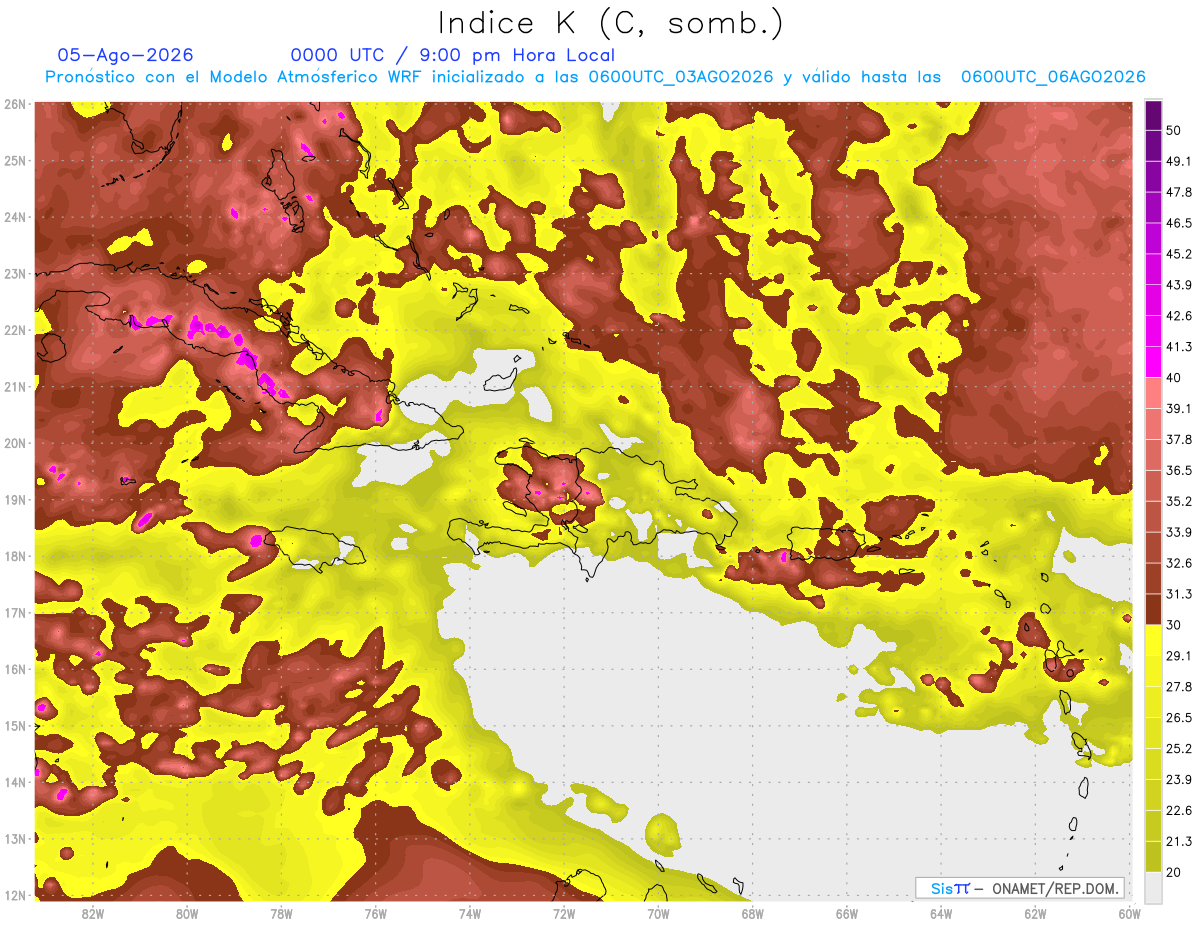Click the longitude label "76W"
This screenshot has width=1200, height=927.
[x=375, y=914]
